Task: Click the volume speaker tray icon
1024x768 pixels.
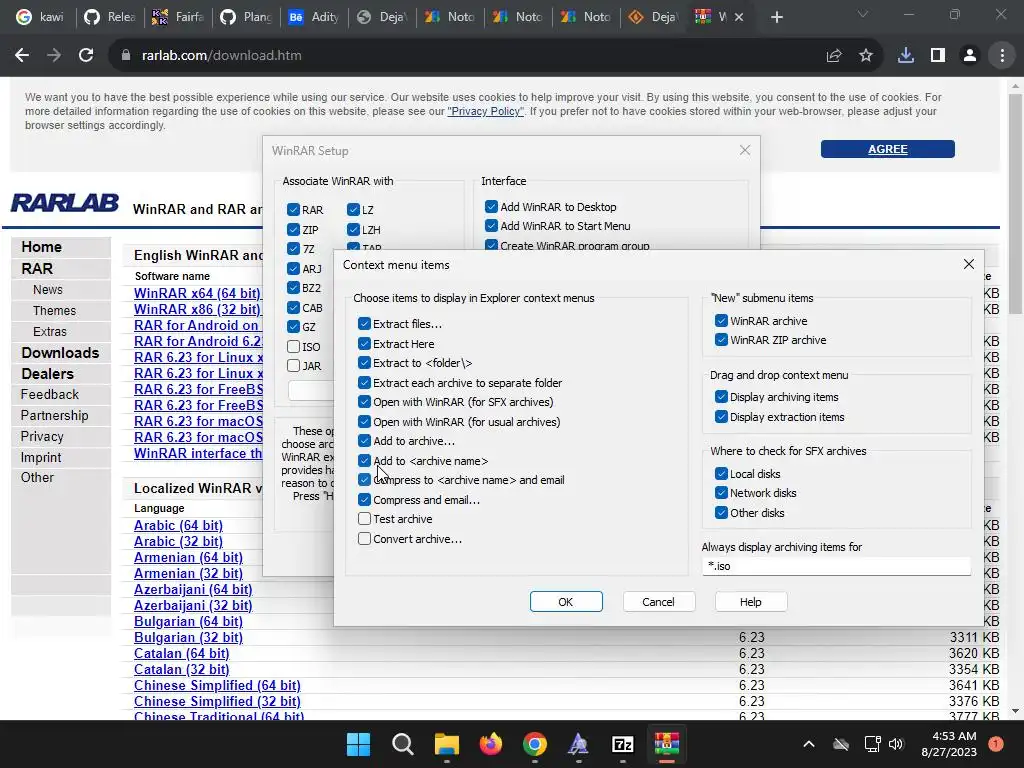Action: tap(896, 744)
